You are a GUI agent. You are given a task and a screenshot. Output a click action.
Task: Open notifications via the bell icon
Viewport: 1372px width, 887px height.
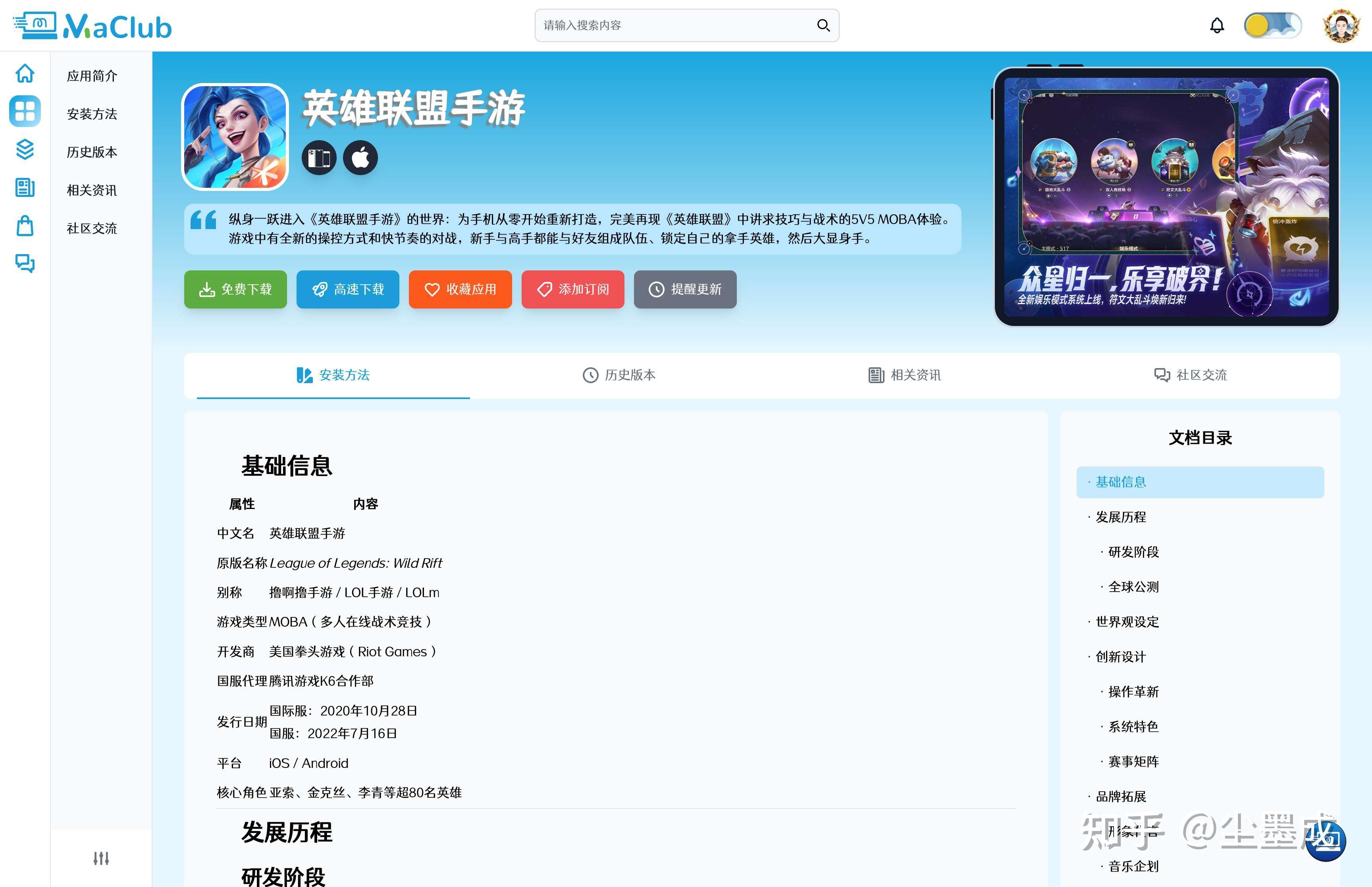click(1216, 25)
